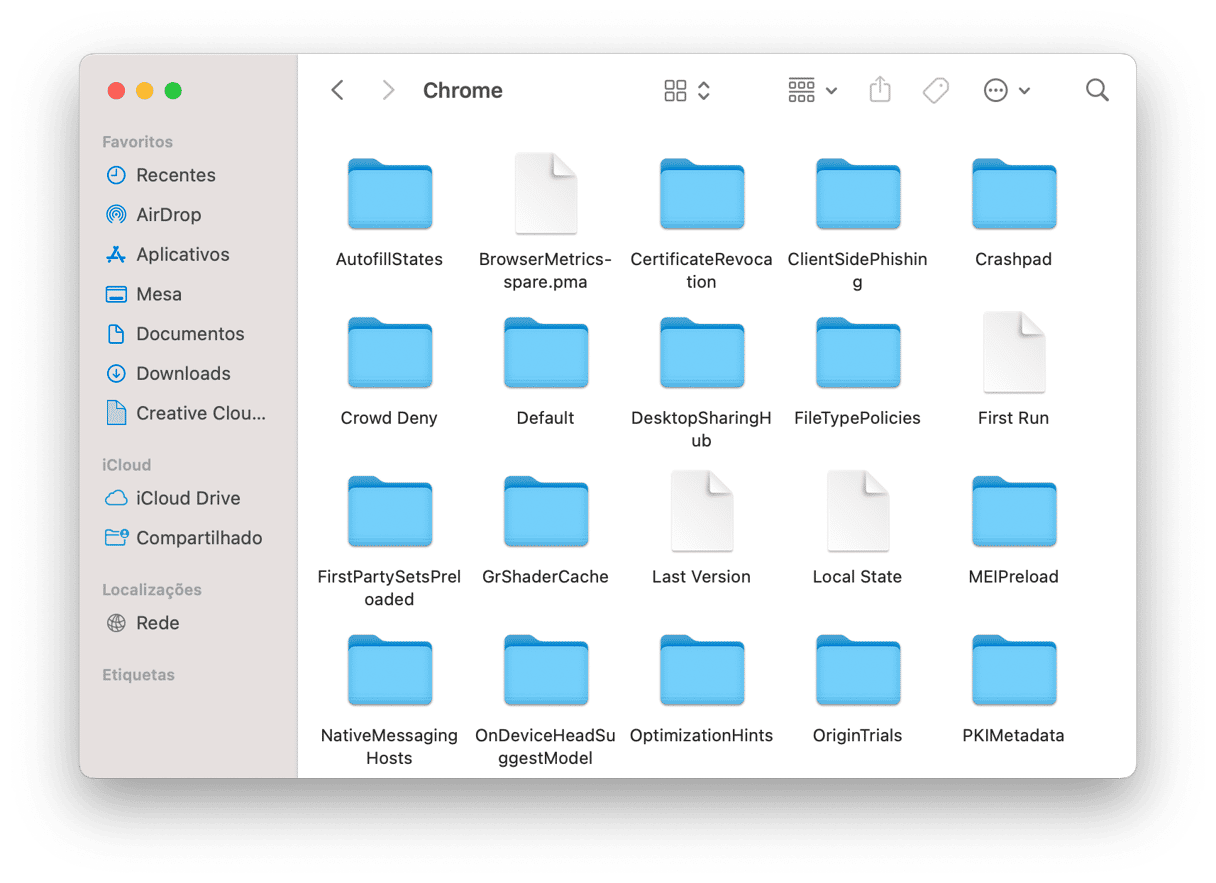The width and height of the screenshot is (1216, 883).
Task: Select the FirstPartySetsPreloaded folder icon
Action: 390,511
